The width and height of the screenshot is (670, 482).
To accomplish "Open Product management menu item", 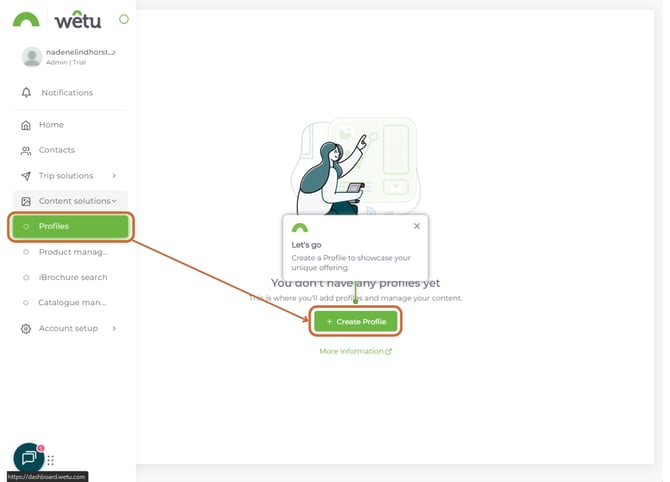I will [72, 252].
